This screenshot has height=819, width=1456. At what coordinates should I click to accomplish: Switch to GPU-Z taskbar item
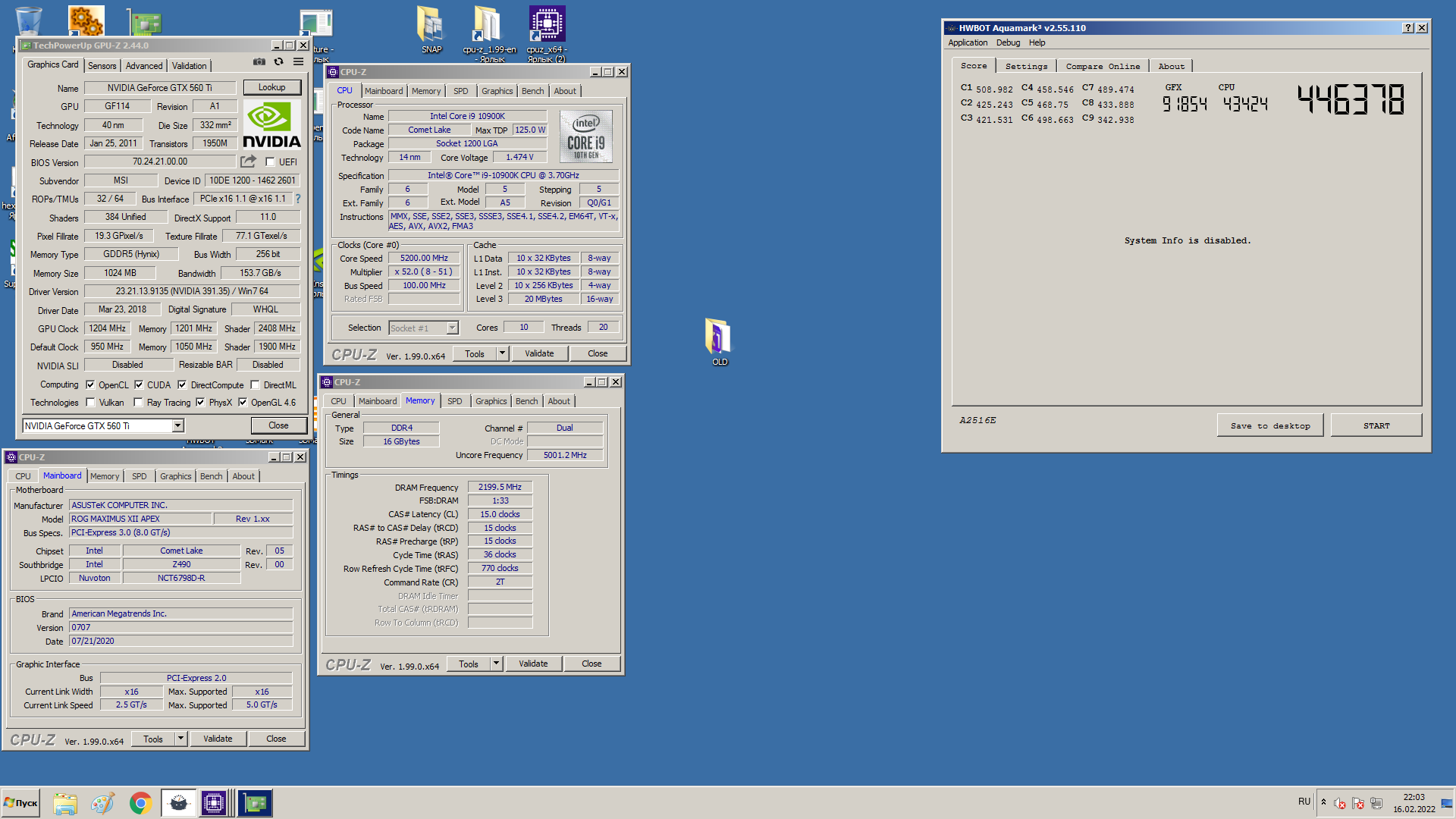255,803
